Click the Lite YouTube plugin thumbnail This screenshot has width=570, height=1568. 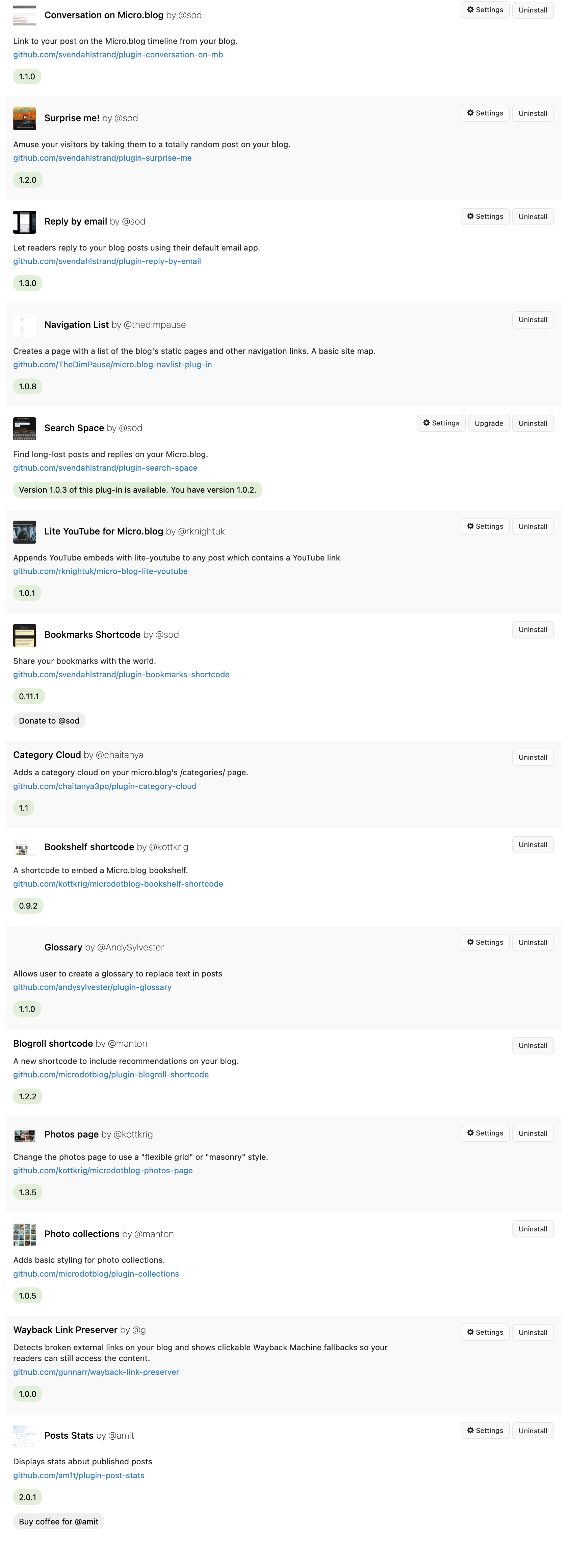(24, 531)
